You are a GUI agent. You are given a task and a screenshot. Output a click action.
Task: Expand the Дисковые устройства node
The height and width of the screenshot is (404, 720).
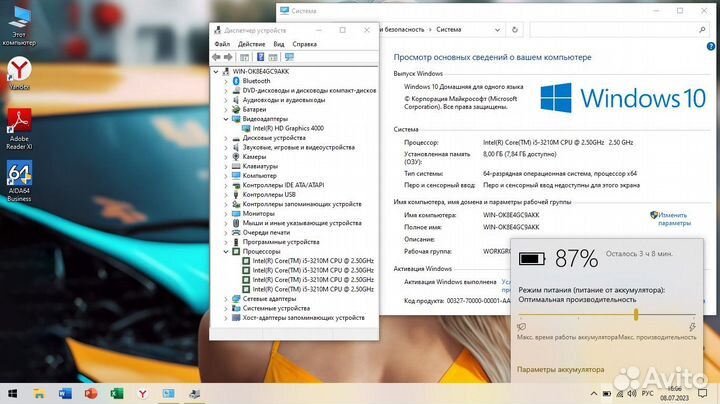225,138
